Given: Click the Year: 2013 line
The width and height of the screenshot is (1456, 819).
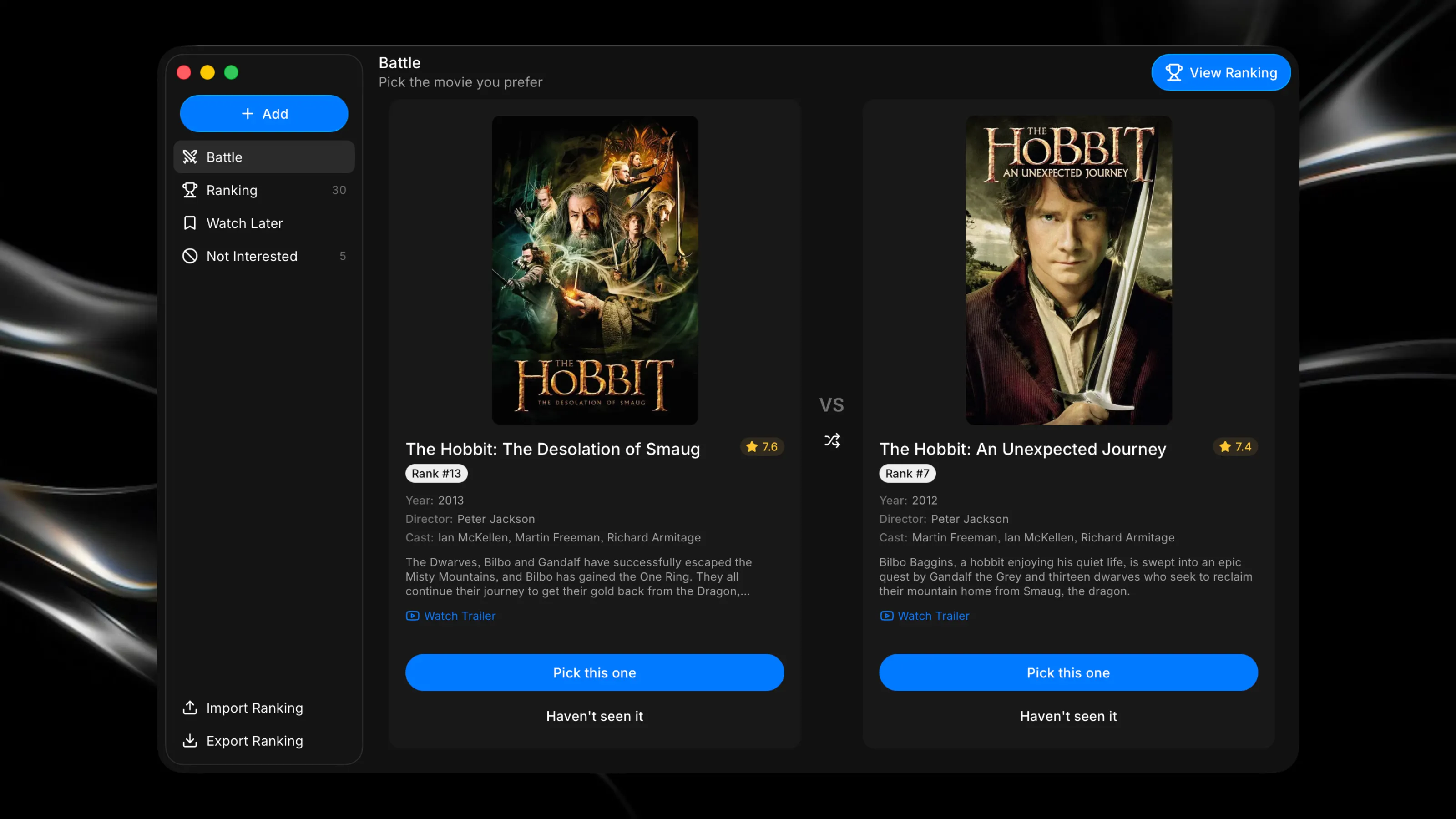Looking at the screenshot, I should click(435, 500).
